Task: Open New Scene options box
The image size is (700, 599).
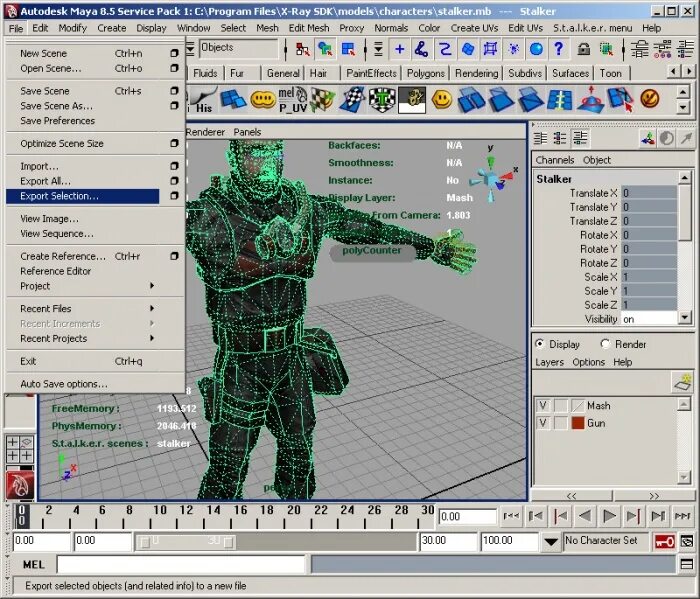Action: pyautogui.click(x=174, y=53)
